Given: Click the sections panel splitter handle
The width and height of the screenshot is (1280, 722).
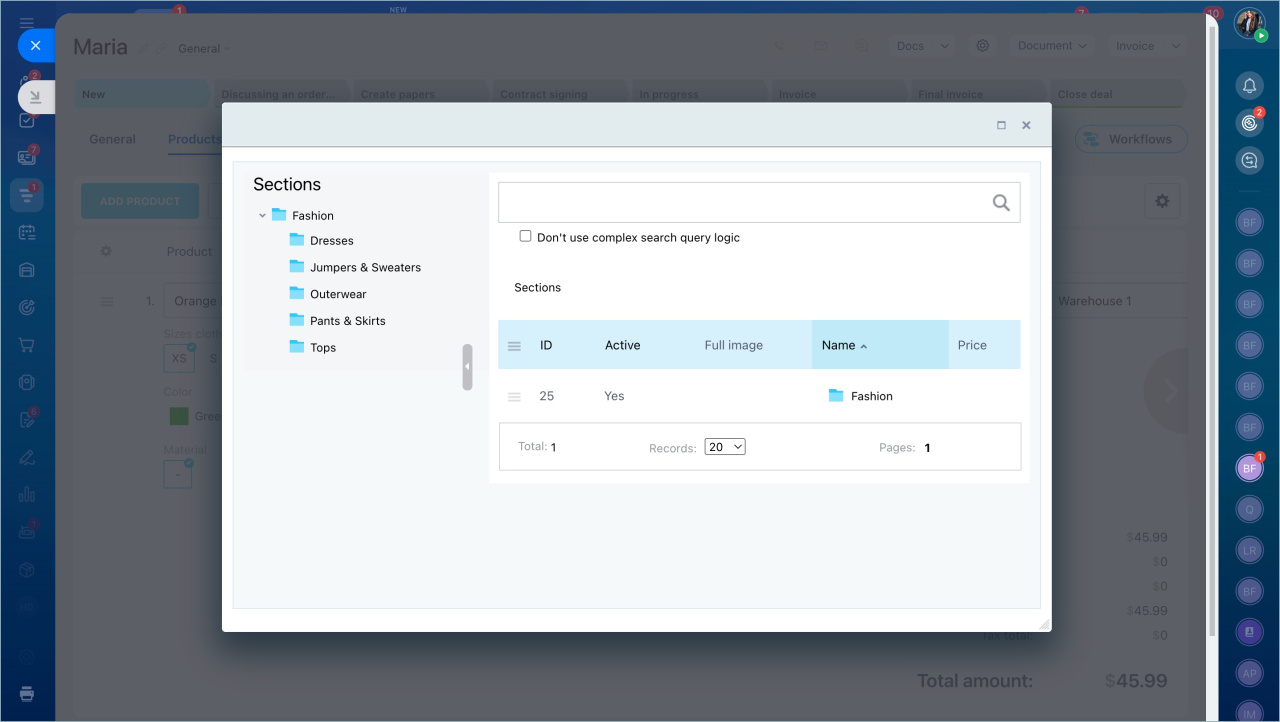Looking at the screenshot, I should tap(467, 367).
